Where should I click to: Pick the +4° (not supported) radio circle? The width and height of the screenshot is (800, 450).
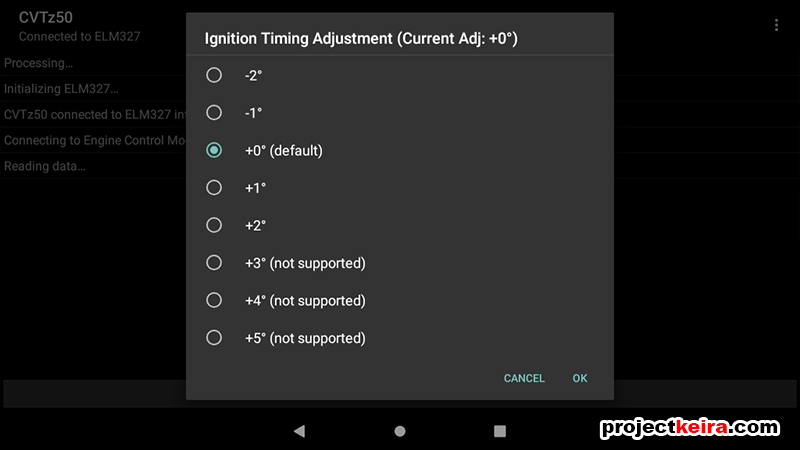[x=214, y=300]
